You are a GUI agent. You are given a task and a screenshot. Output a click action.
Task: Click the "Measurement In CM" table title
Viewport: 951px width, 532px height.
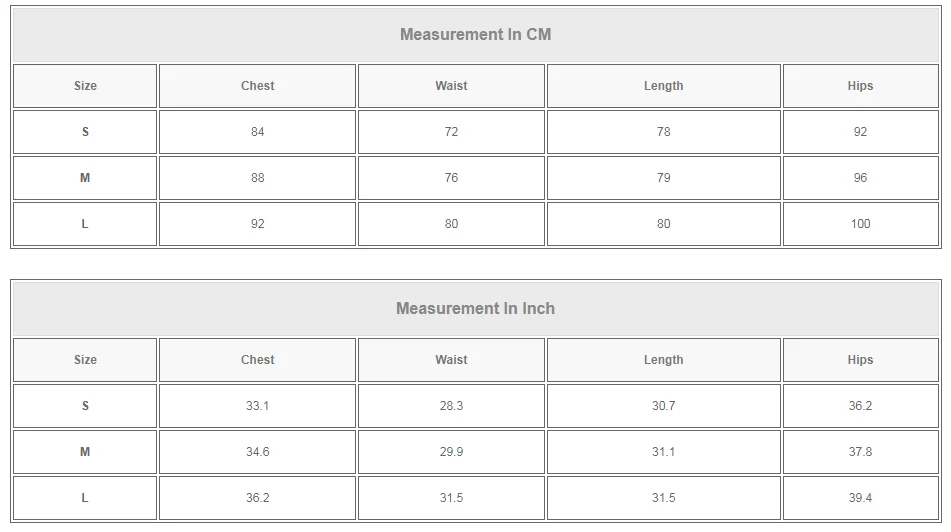475,35
